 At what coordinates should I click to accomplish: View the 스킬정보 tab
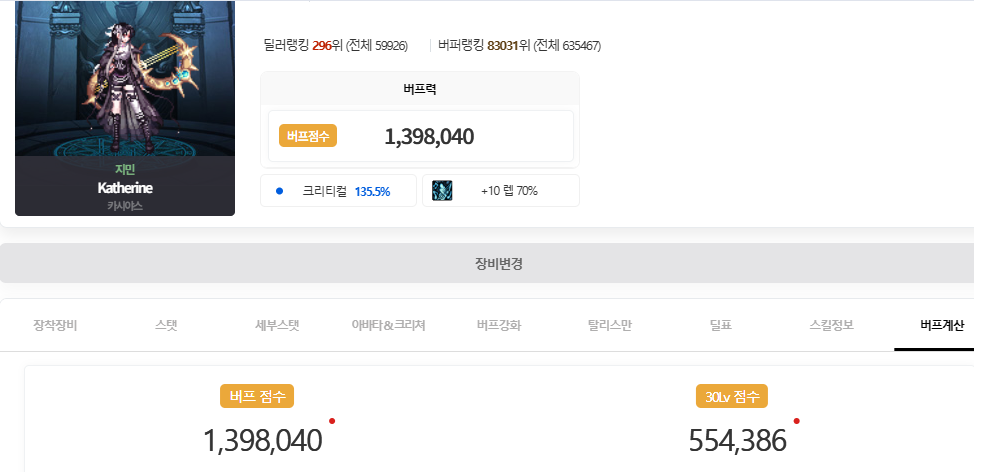[x=830, y=325]
